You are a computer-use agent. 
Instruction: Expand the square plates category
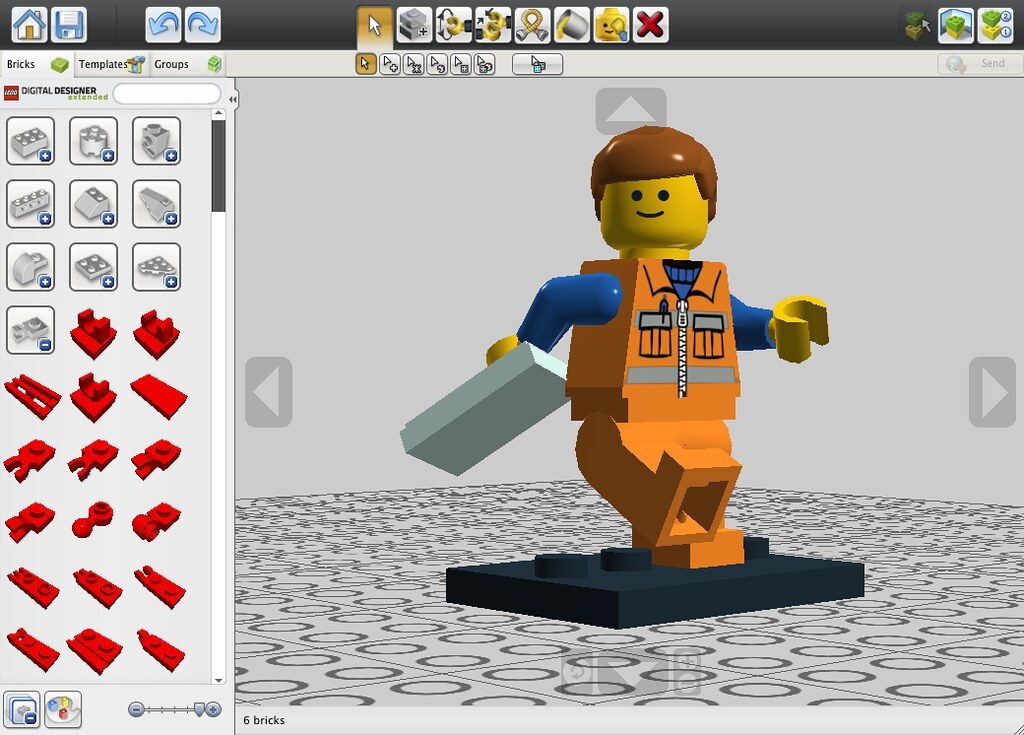(x=93, y=267)
